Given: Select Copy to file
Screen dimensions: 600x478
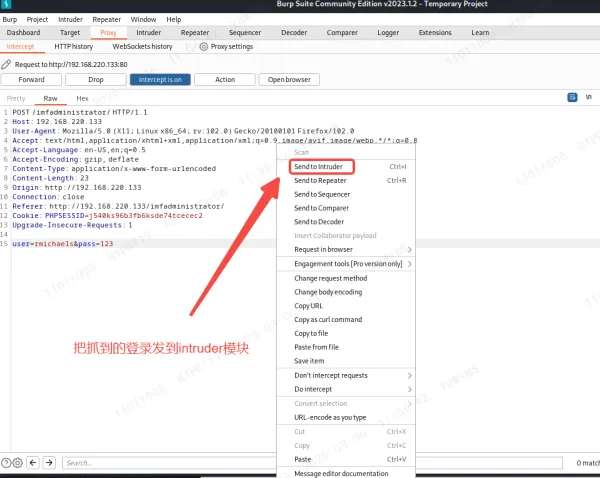Looking at the screenshot, I should 346,333.
